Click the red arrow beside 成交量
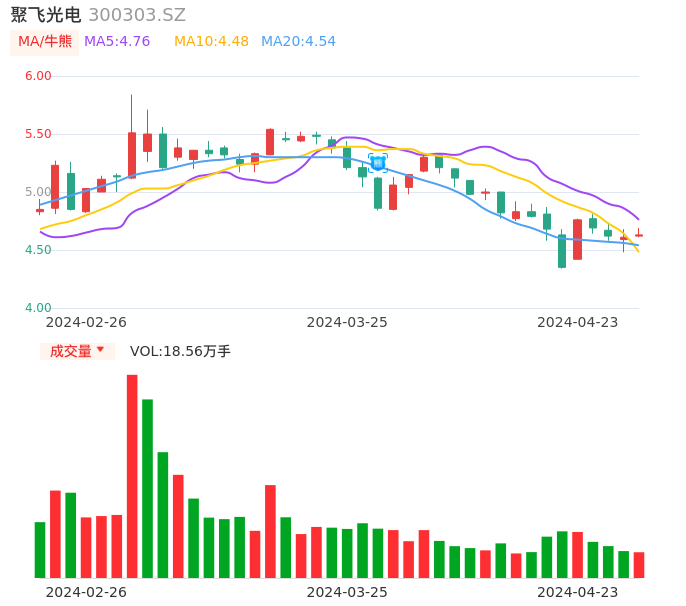Viewport: 686px width, 606px height. [100, 350]
